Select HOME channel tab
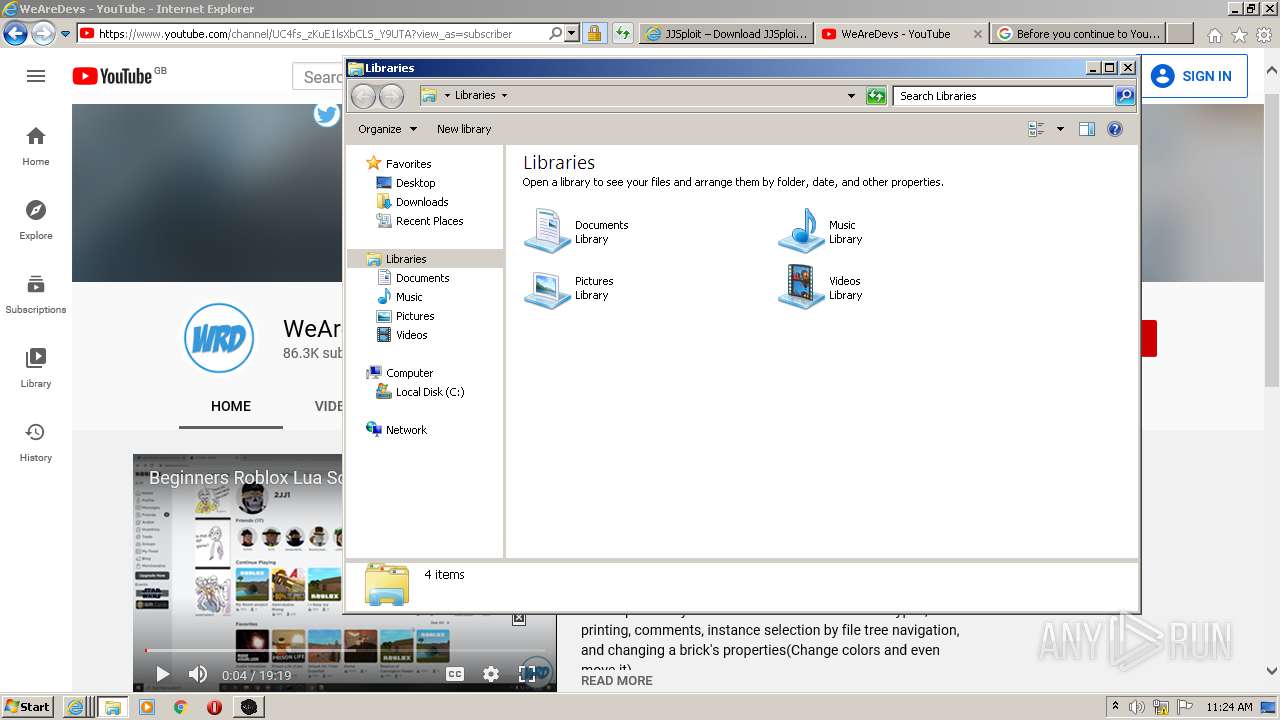1280x720 pixels. [x=231, y=406]
